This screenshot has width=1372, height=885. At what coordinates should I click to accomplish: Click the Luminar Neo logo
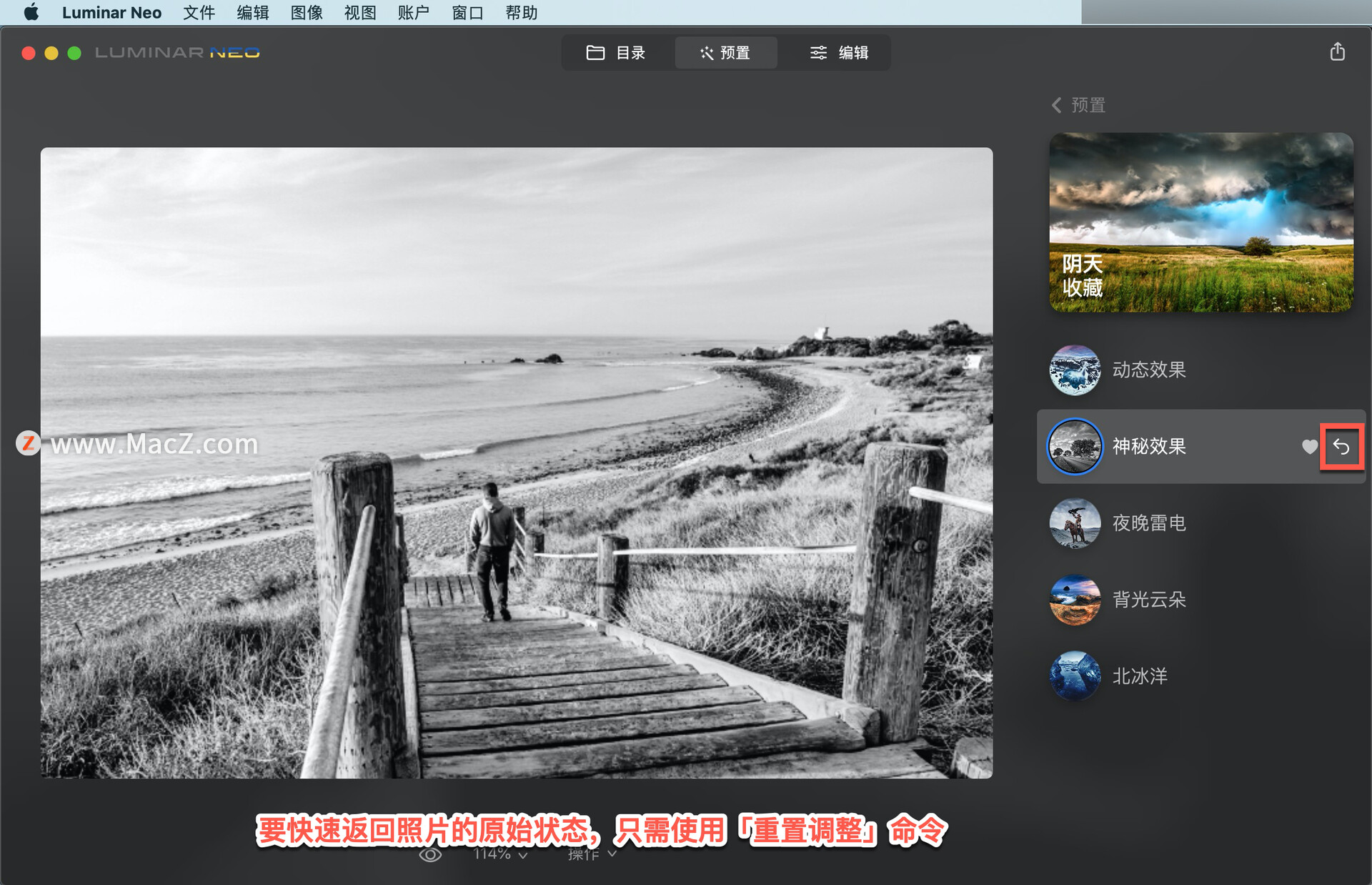177,53
